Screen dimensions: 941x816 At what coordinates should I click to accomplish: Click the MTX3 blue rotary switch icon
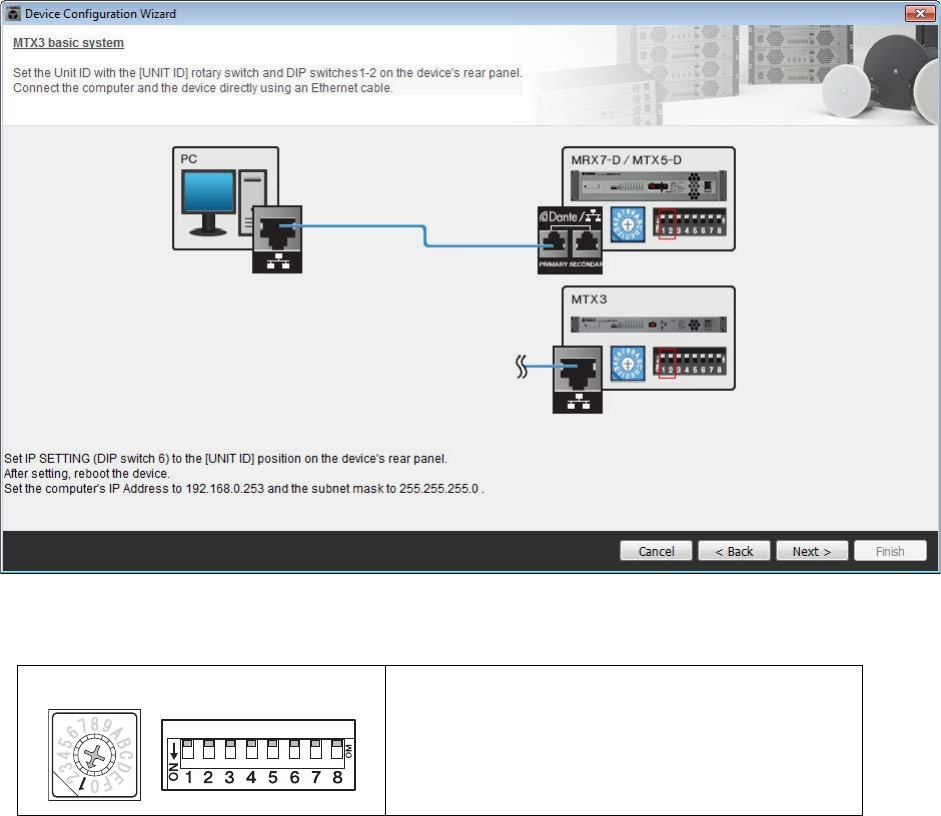tap(628, 364)
